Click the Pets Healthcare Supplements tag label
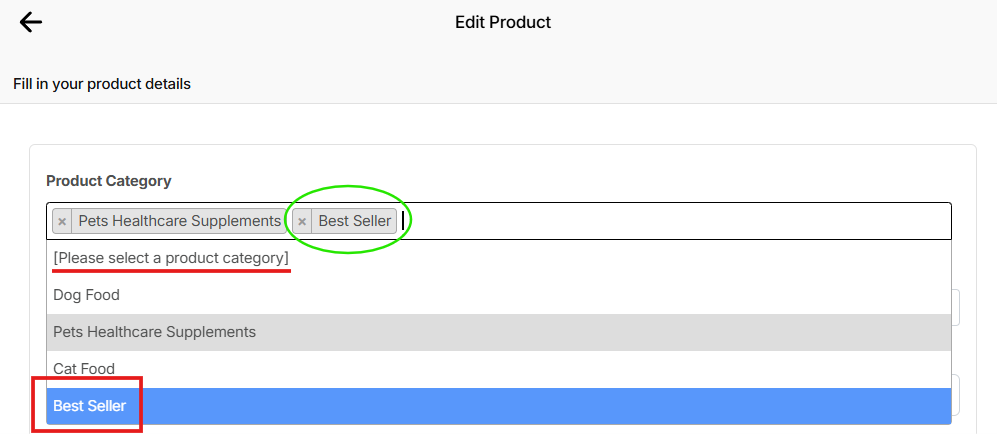The height and width of the screenshot is (434, 997). [180, 221]
